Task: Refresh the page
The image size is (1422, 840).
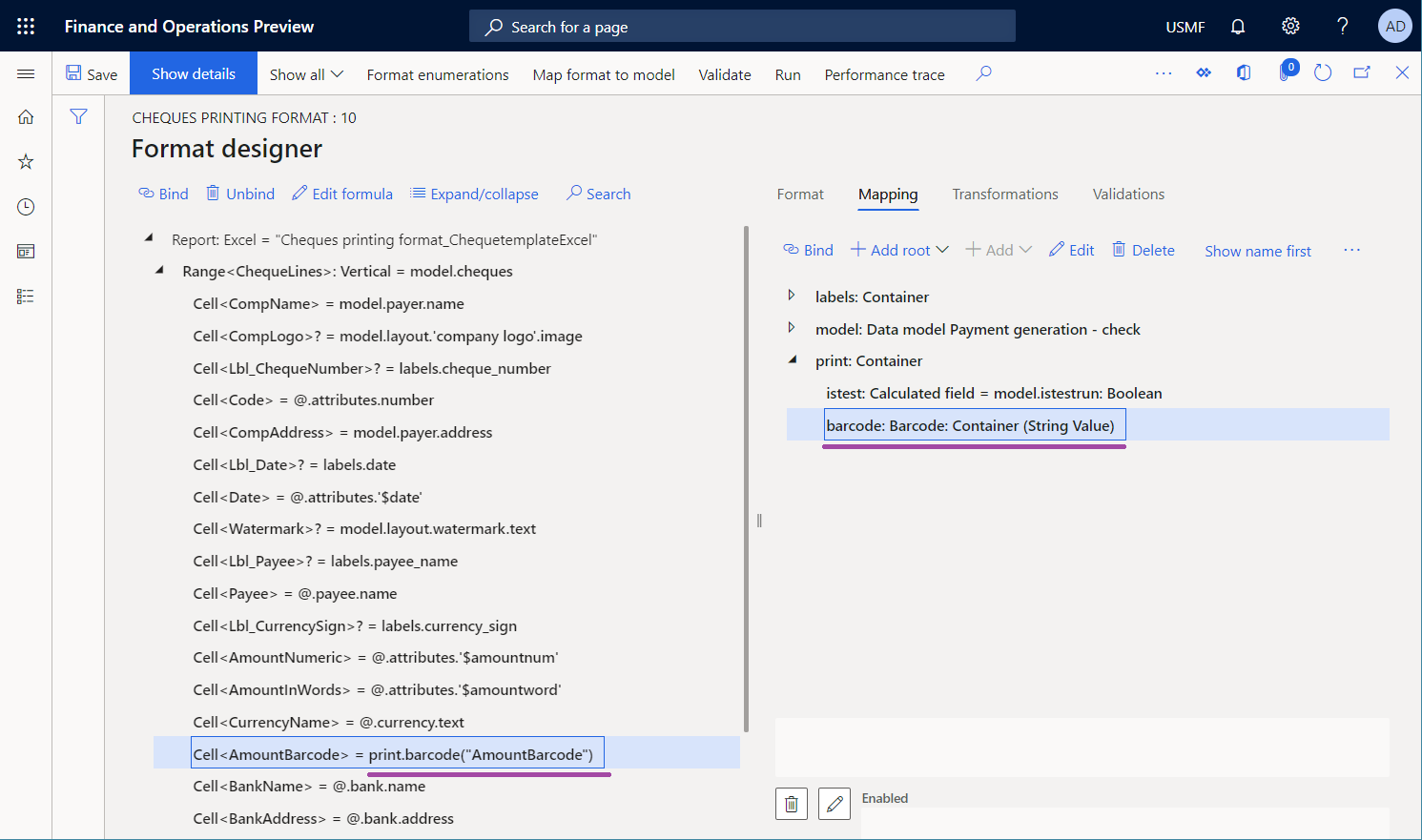Action: point(1323,73)
